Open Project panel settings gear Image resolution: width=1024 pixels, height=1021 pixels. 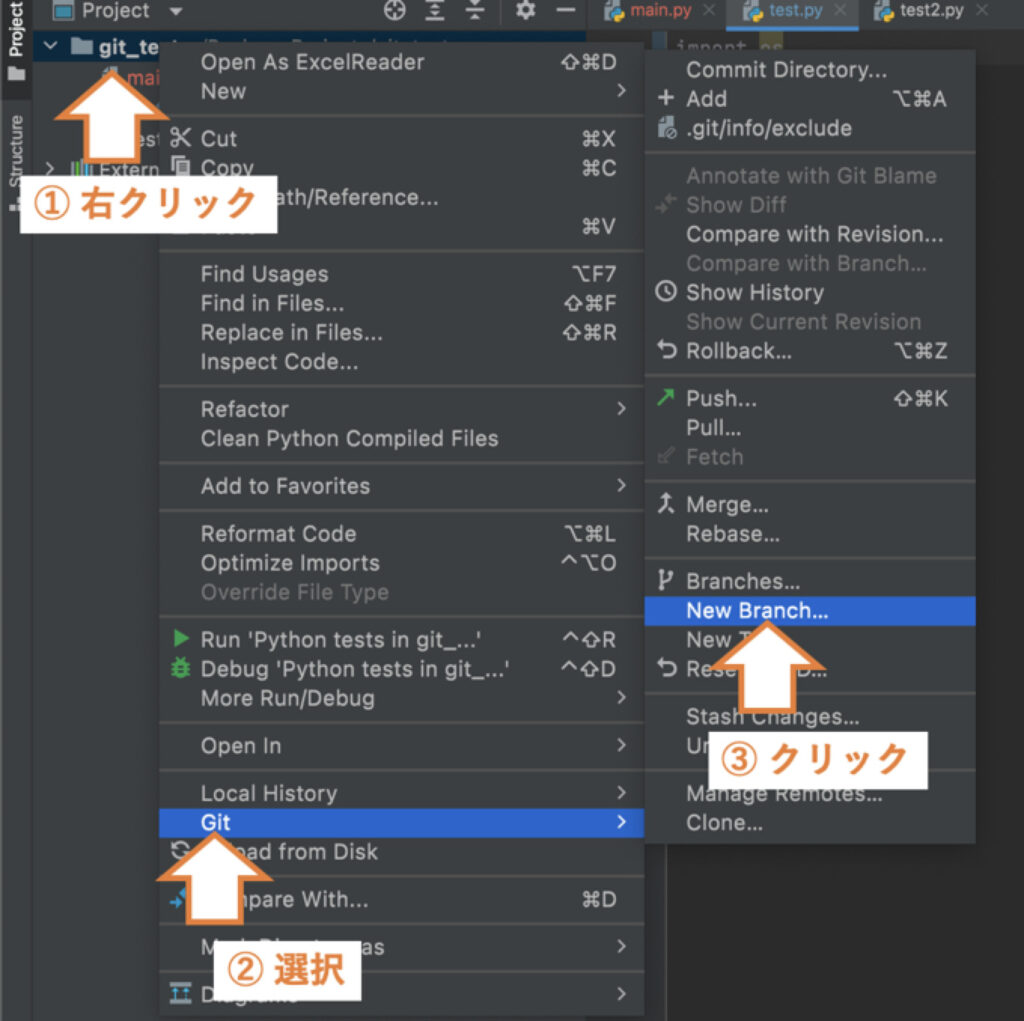[x=525, y=11]
